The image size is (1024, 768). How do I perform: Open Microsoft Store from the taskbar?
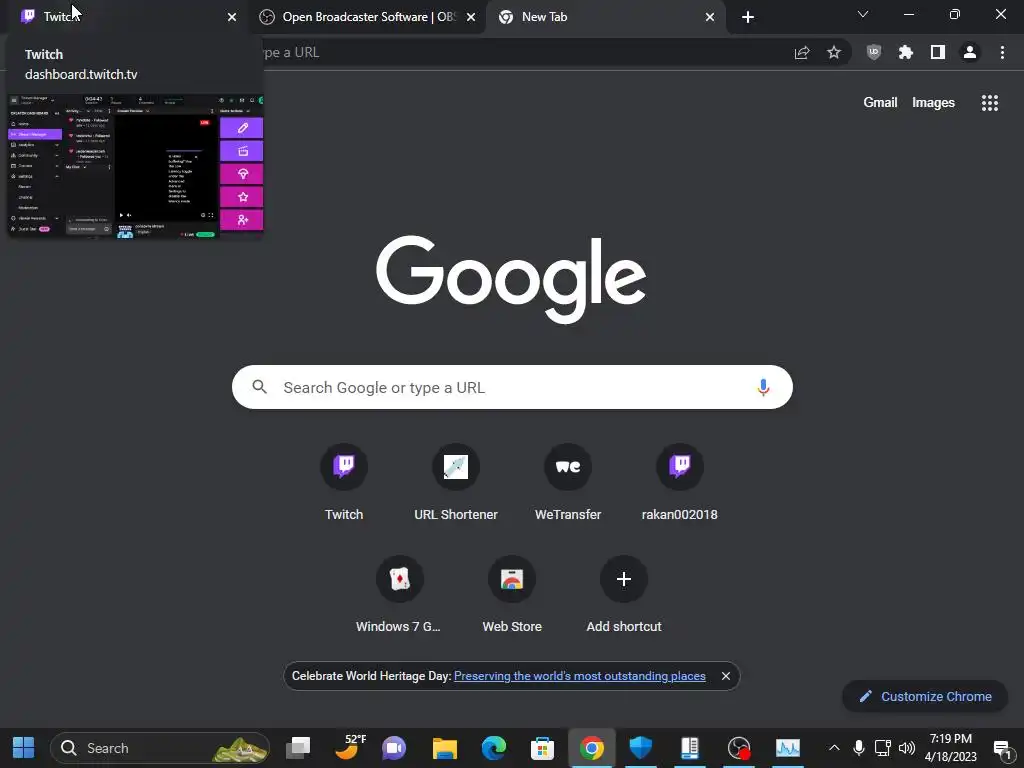click(543, 748)
